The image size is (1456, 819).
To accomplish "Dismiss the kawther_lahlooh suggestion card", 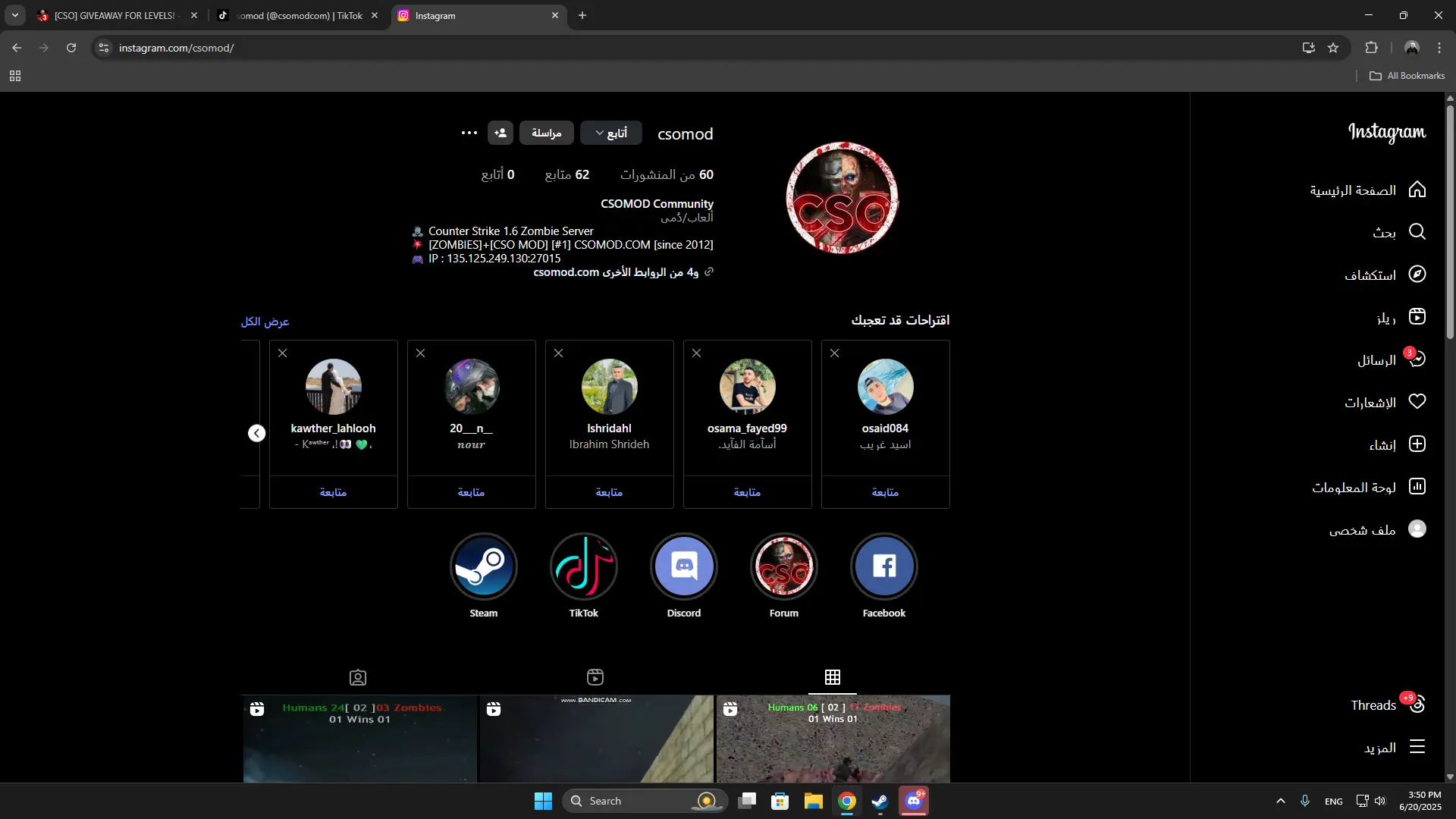I will coord(282,353).
